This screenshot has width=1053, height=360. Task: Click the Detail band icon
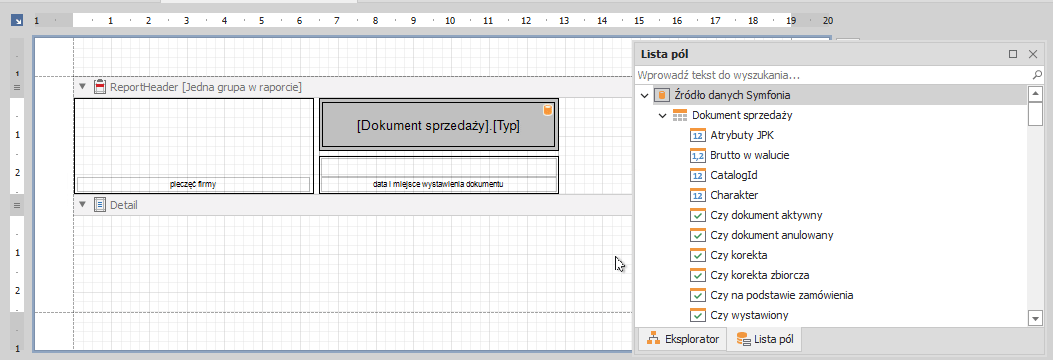click(x=100, y=205)
